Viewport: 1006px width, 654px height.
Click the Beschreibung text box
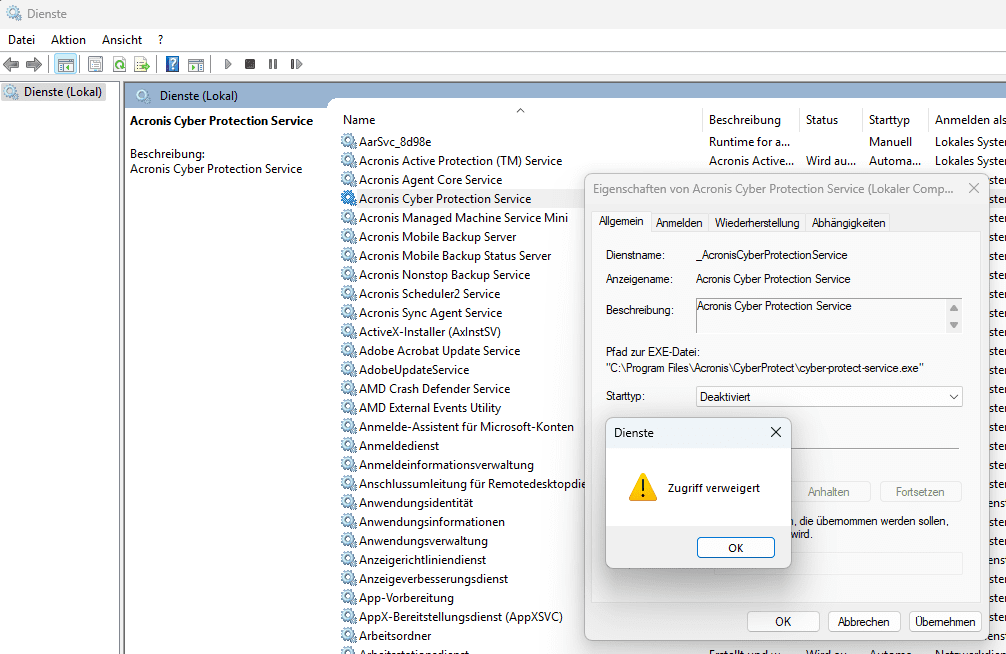point(828,315)
